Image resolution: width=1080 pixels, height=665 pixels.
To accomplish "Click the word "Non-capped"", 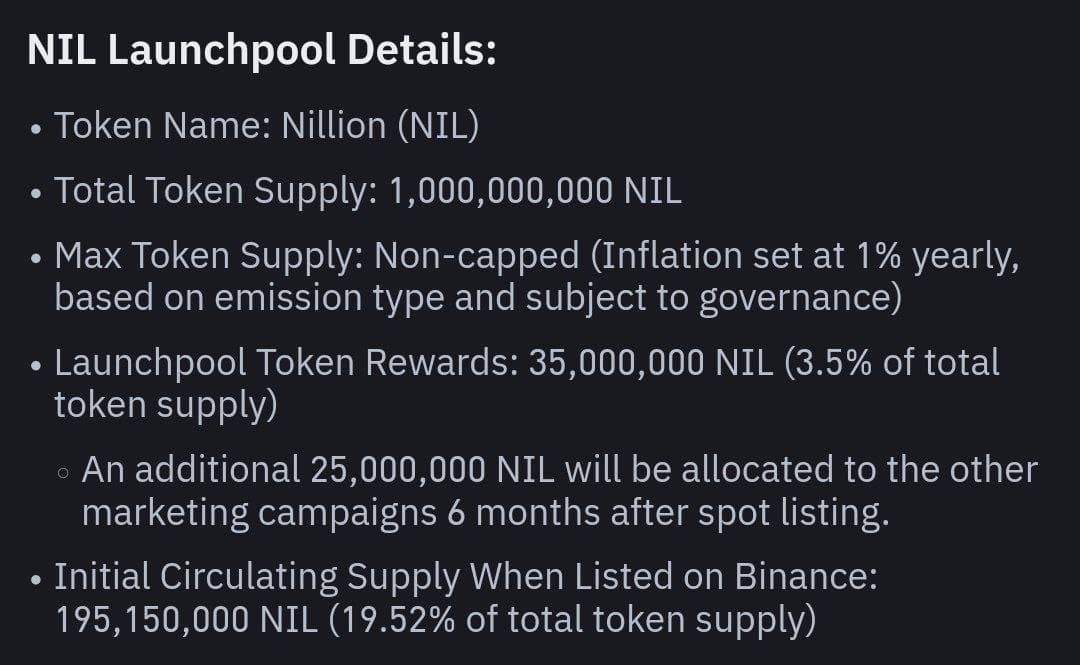I will (x=476, y=256).
